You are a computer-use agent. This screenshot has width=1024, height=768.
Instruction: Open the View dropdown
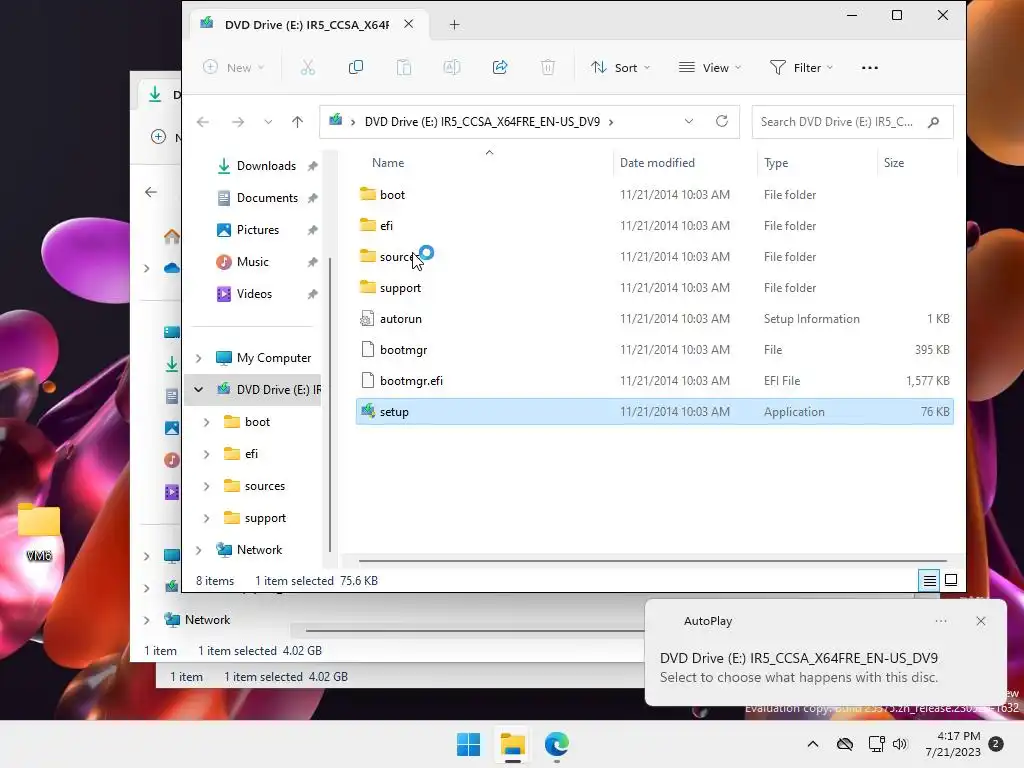click(x=710, y=67)
